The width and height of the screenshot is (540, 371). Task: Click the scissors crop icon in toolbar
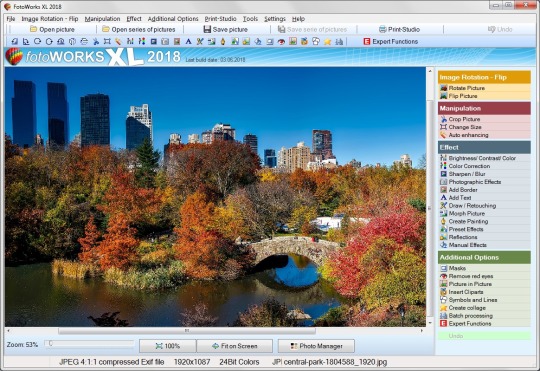[x=96, y=42]
